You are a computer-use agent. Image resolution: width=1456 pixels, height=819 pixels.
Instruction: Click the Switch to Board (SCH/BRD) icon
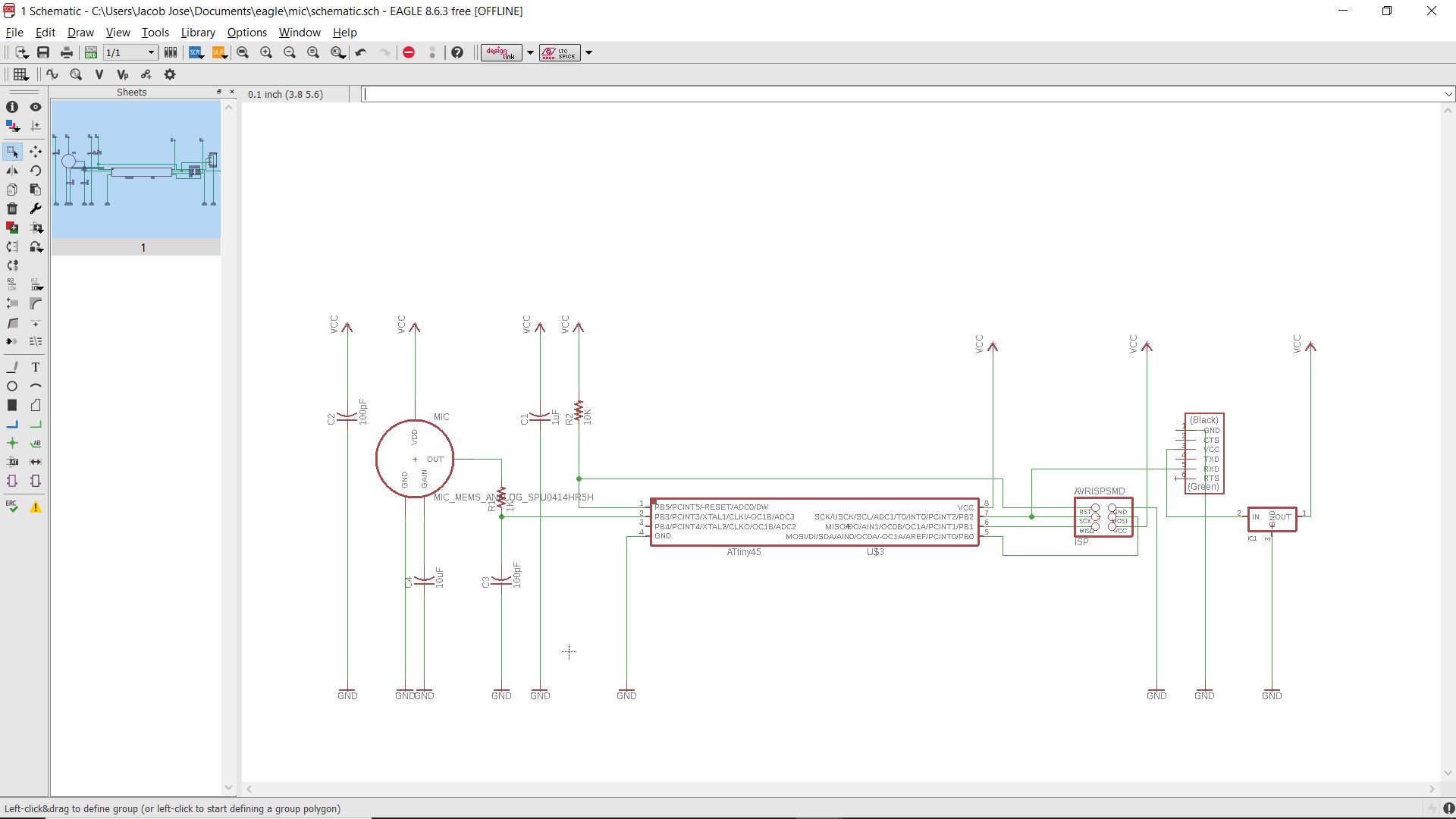tap(91, 52)
